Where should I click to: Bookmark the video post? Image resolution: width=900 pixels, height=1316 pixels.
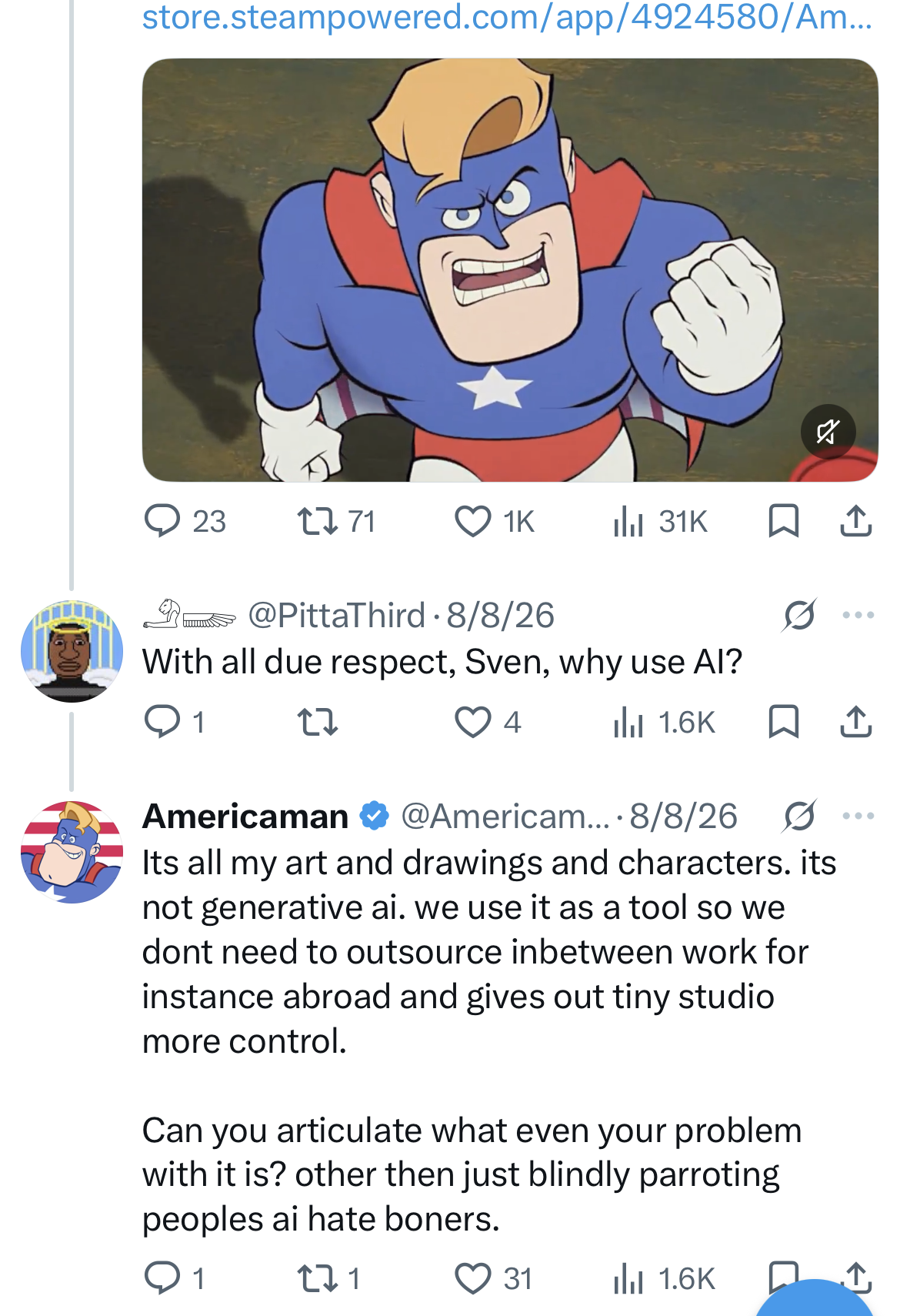pyautogui.click(x=784, y=521)
